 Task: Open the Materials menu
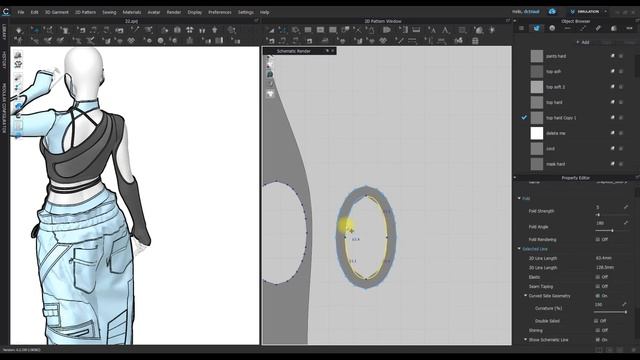pyautogui.click(x=132, y=12)
